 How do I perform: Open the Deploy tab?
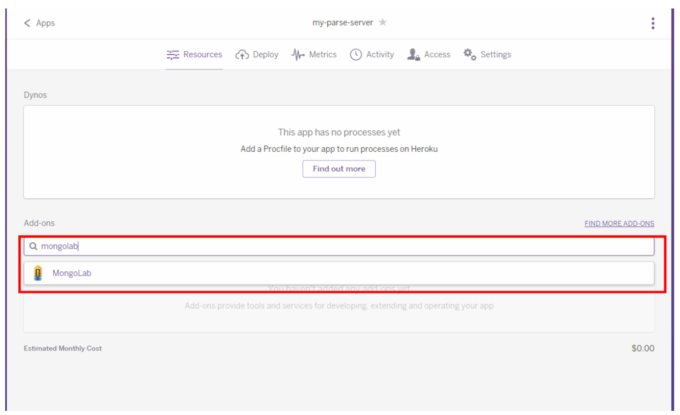click(257, 55)
